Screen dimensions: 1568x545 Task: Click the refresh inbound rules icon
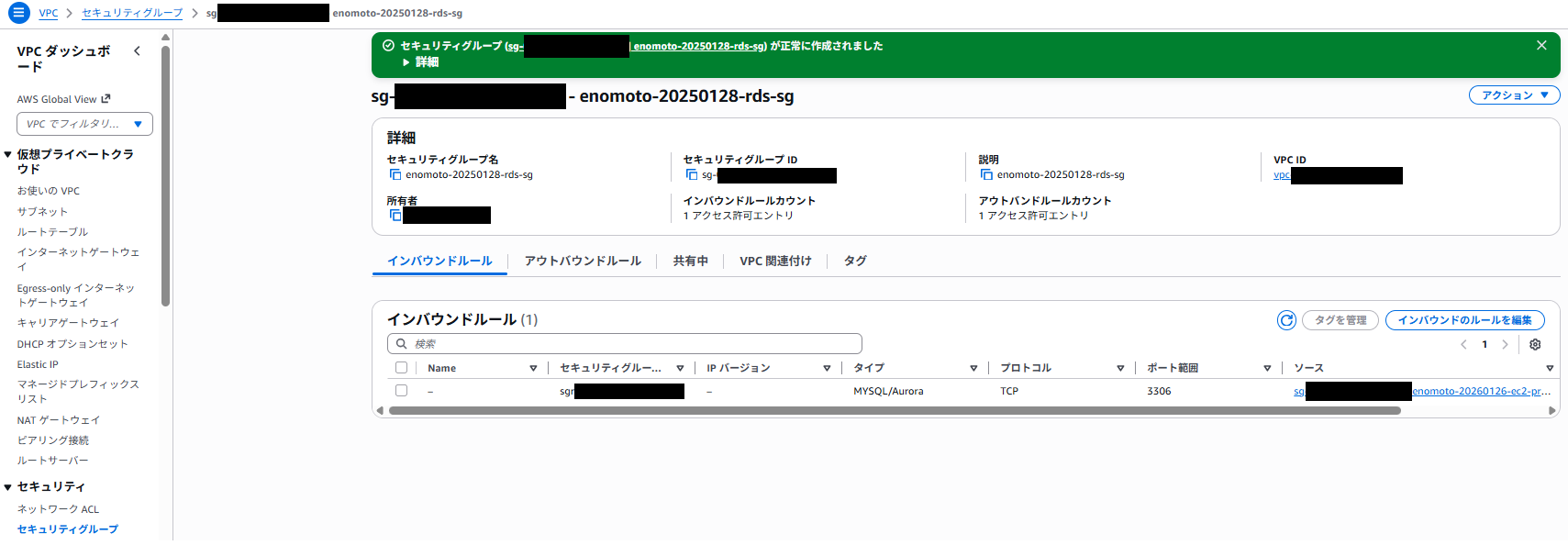[x=1286, y=320]
